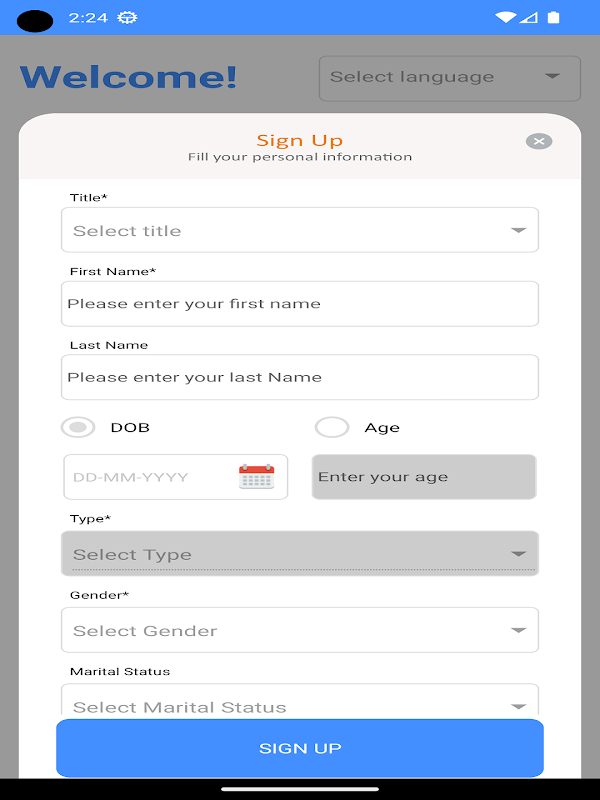Focus the last name input field

tap(299, 378)
